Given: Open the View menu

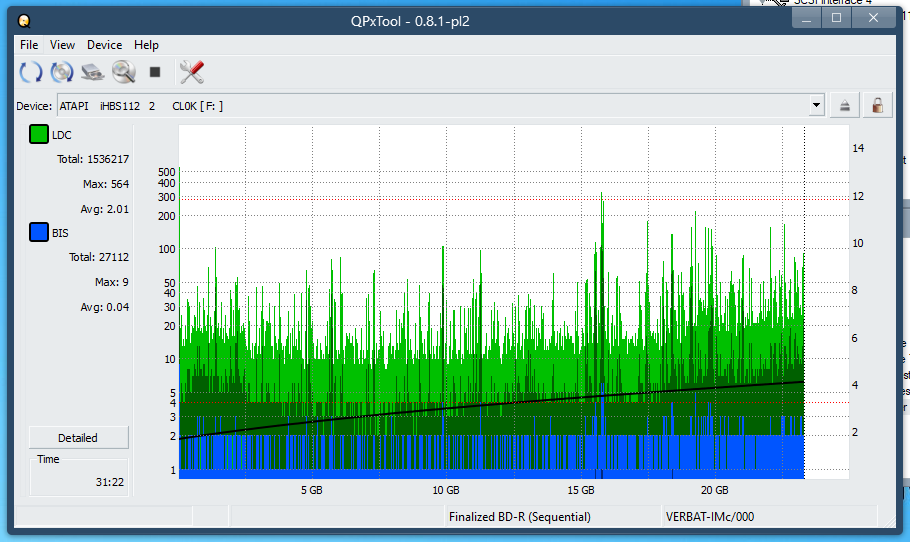Looking at the screenshot, I should pos(62,45).
